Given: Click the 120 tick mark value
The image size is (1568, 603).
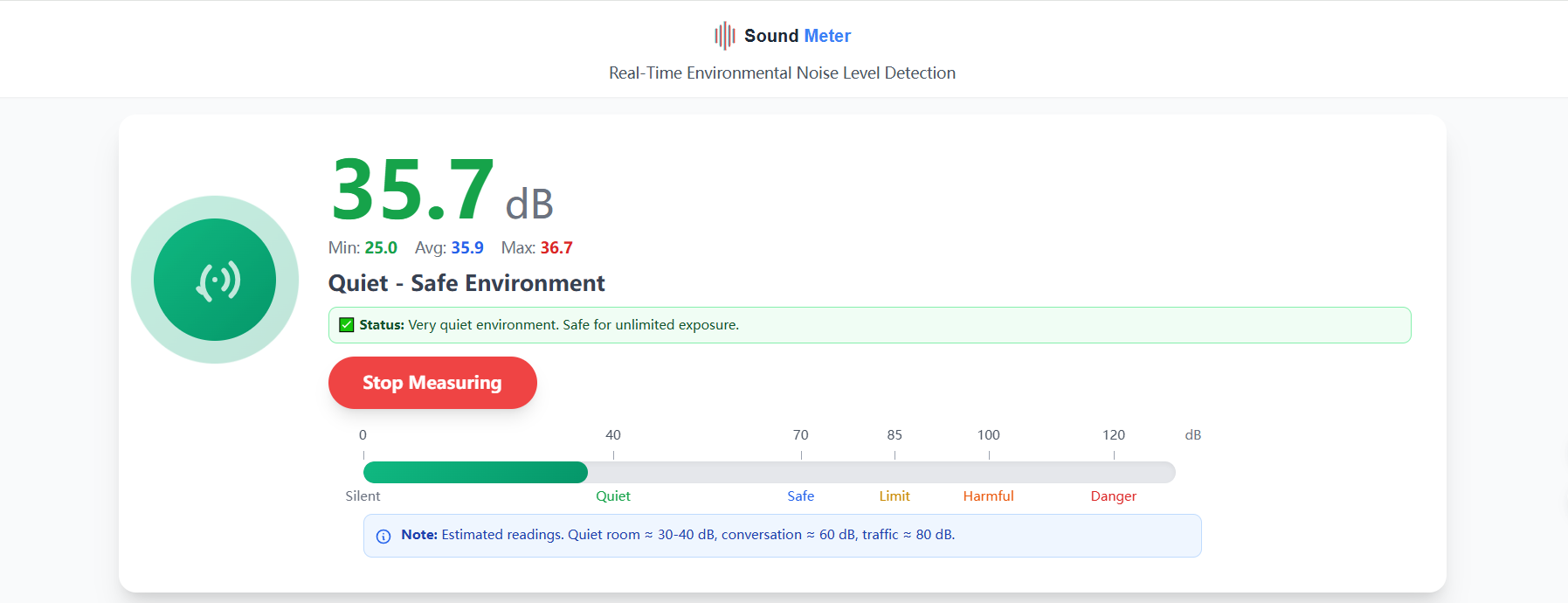Looking at the screenshot, I should (1114, 435).
